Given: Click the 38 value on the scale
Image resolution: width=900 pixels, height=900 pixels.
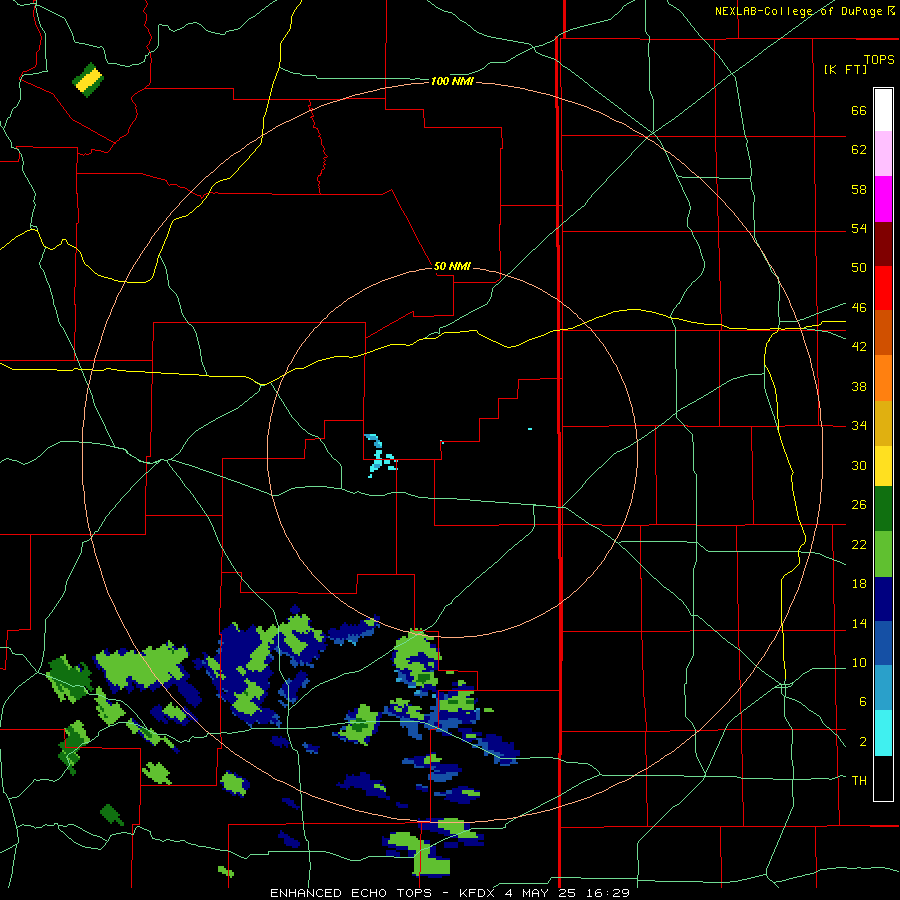Looking at the screenshot, I should pos(859,386).
